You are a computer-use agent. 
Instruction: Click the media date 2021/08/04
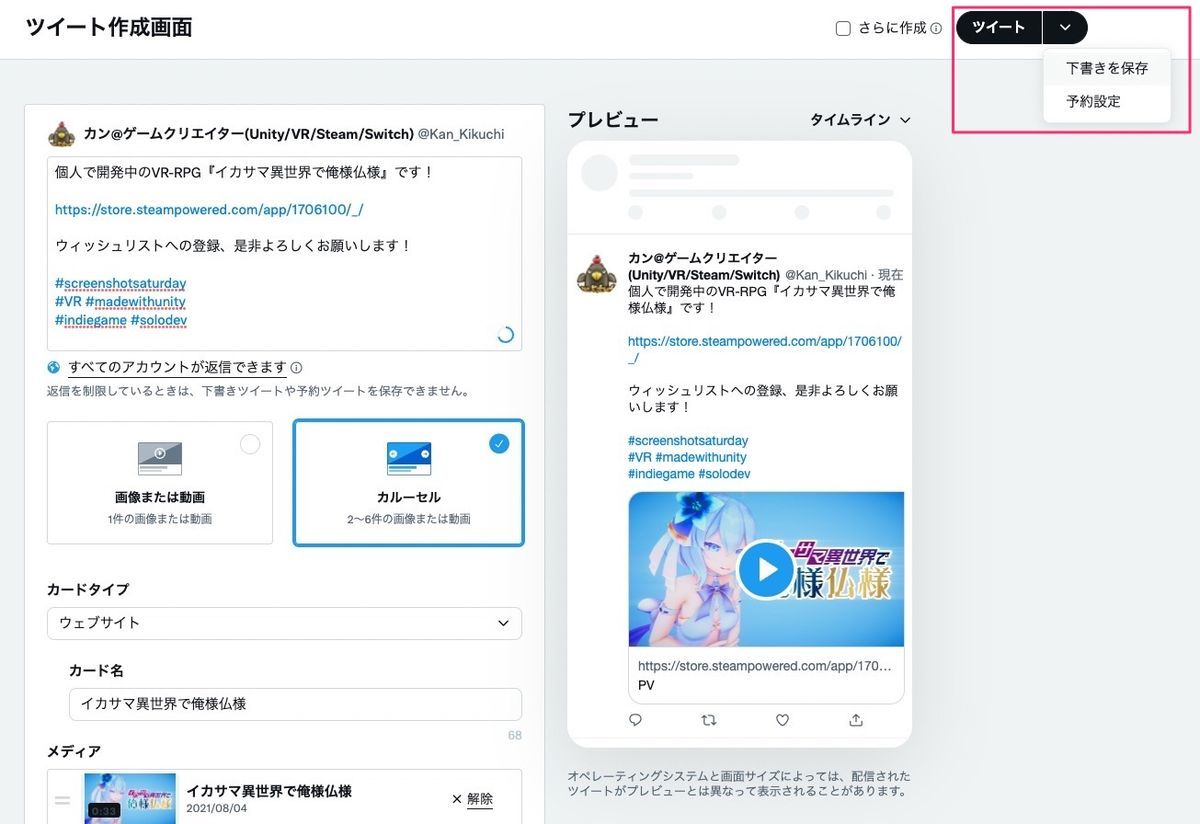pos(218,808)
